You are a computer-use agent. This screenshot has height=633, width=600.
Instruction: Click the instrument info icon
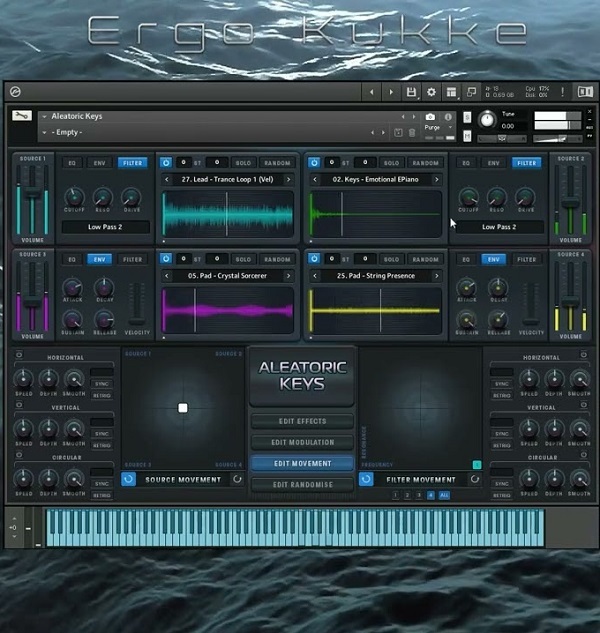pyautogui.click(x=448, y=117)
